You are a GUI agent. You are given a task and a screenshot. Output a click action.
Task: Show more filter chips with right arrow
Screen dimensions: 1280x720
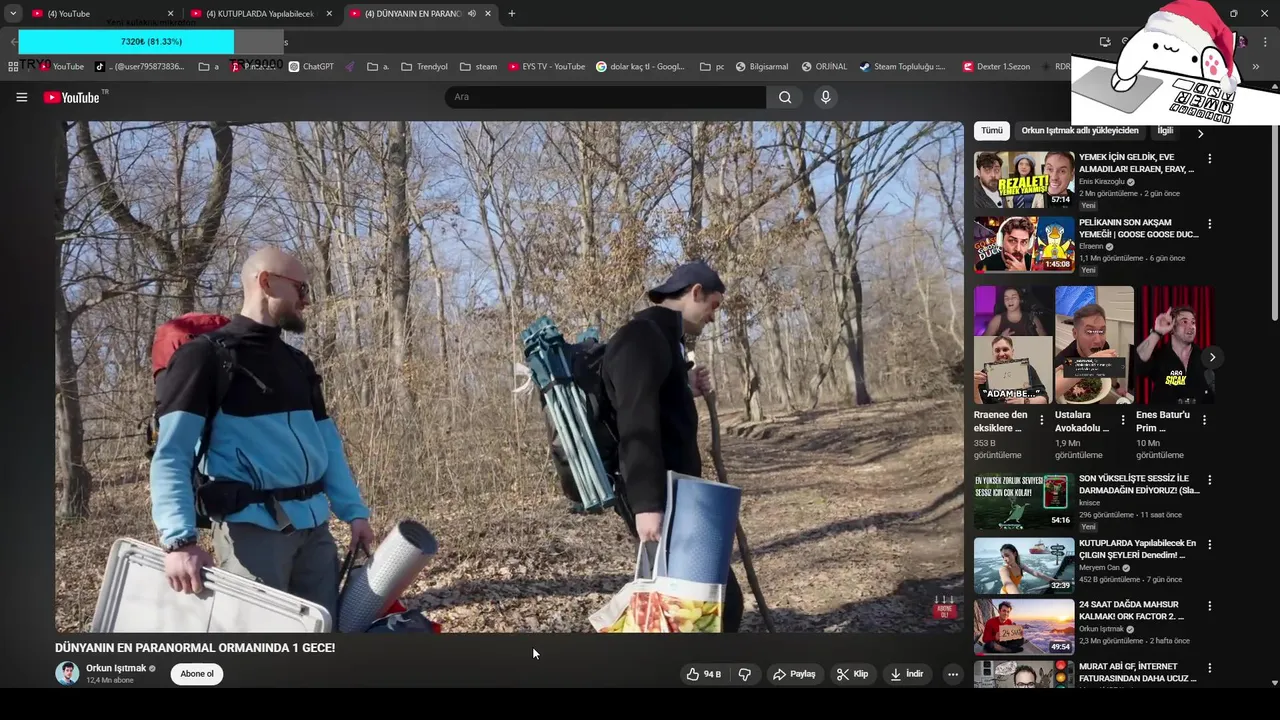point(1201,132)
